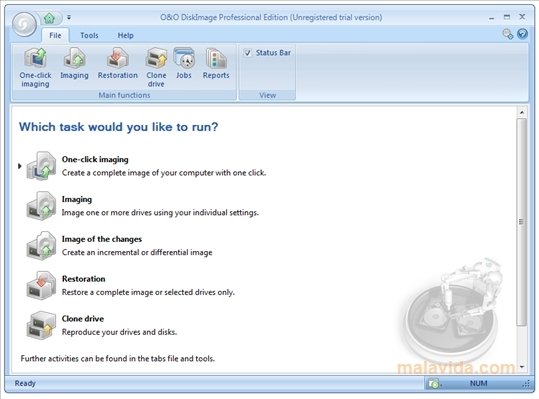Click 'Further activities can be found' note
The image size is (539, 399).
click(x=118, y=359)
